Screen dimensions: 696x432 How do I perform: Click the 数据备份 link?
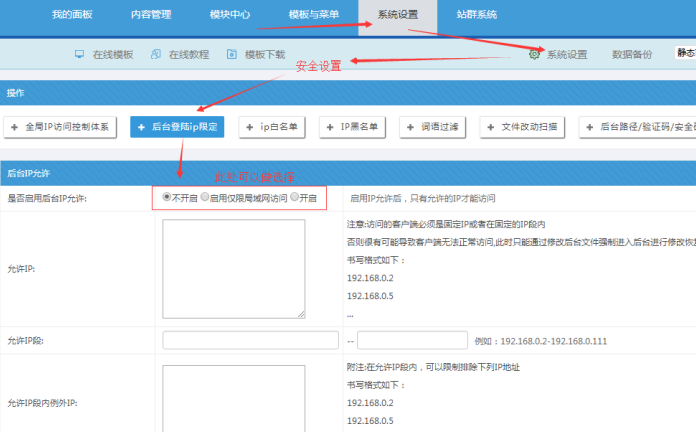[x=632, y=54]
